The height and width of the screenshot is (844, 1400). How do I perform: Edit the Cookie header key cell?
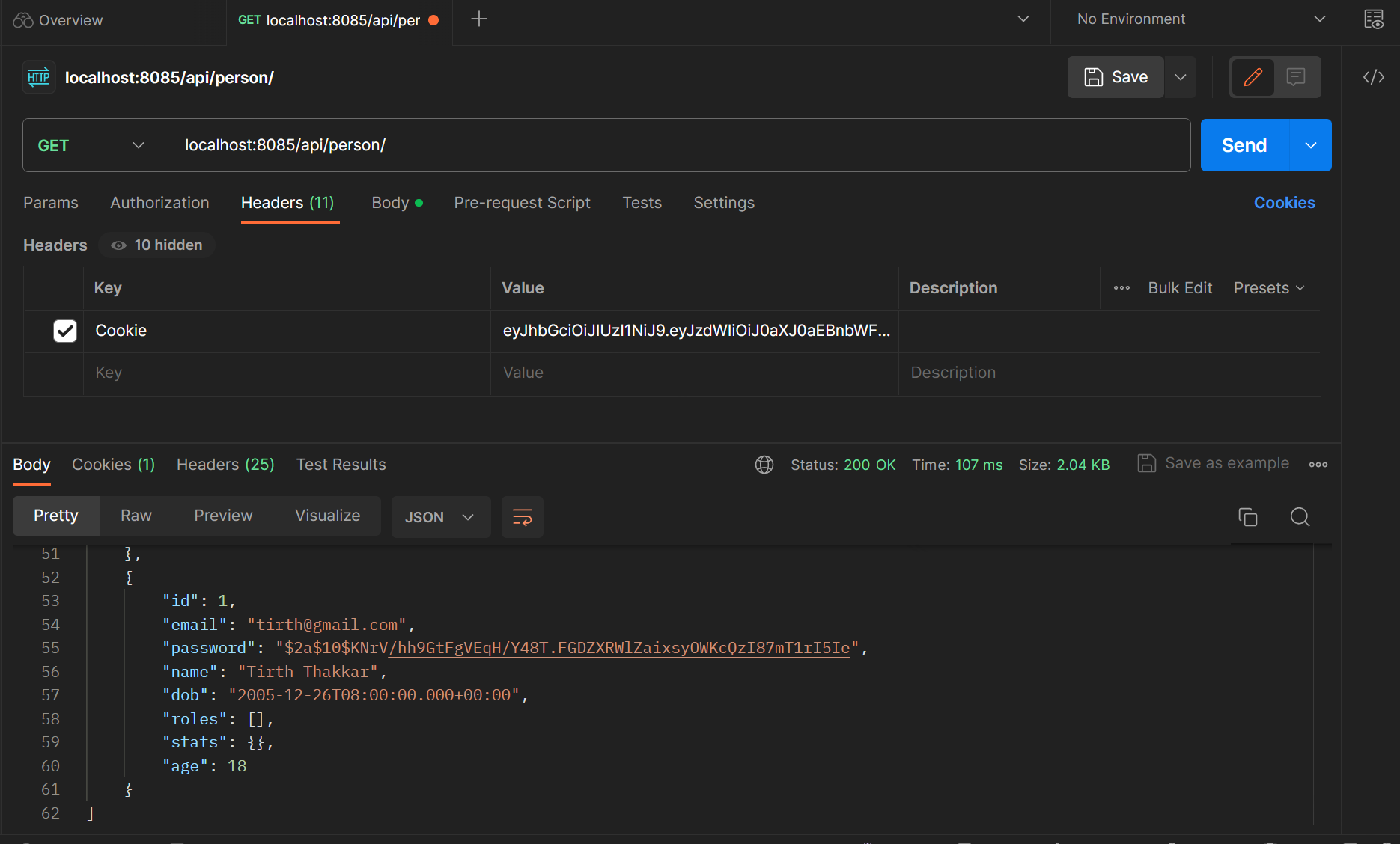click(x=287, y=331)
